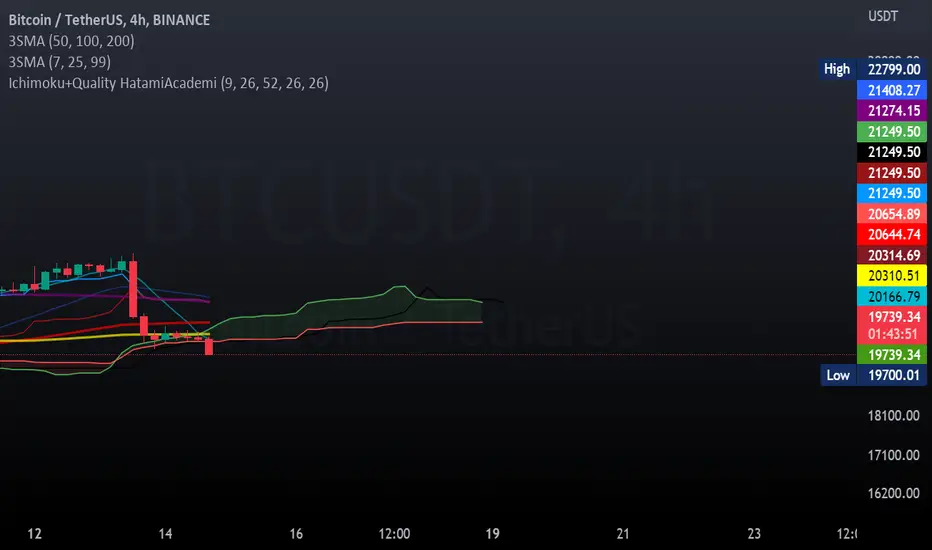932x550 pixels.
Task: Click the 16200.00 price scale tick
Action: (x=893, y=494)
